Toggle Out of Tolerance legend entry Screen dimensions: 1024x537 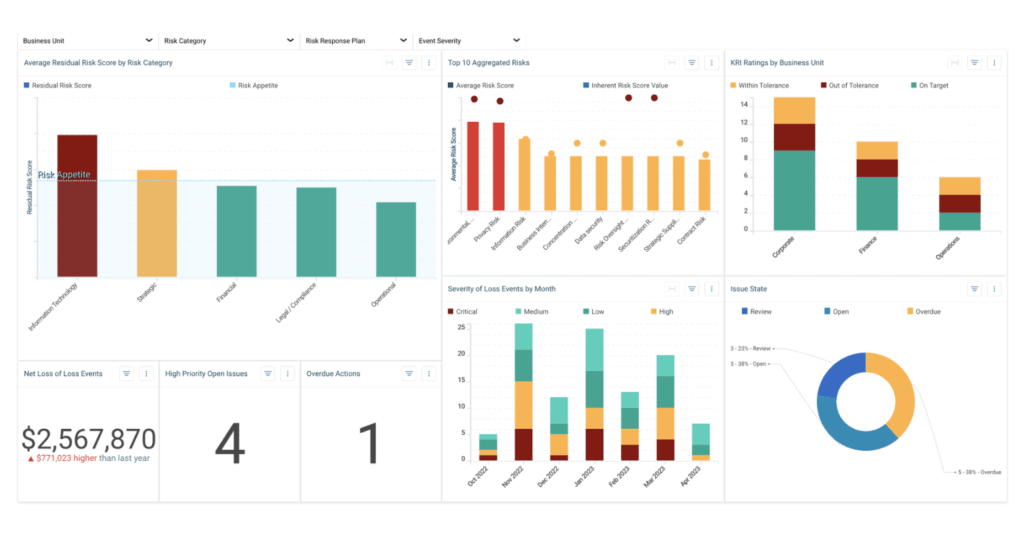click(850, 86)
